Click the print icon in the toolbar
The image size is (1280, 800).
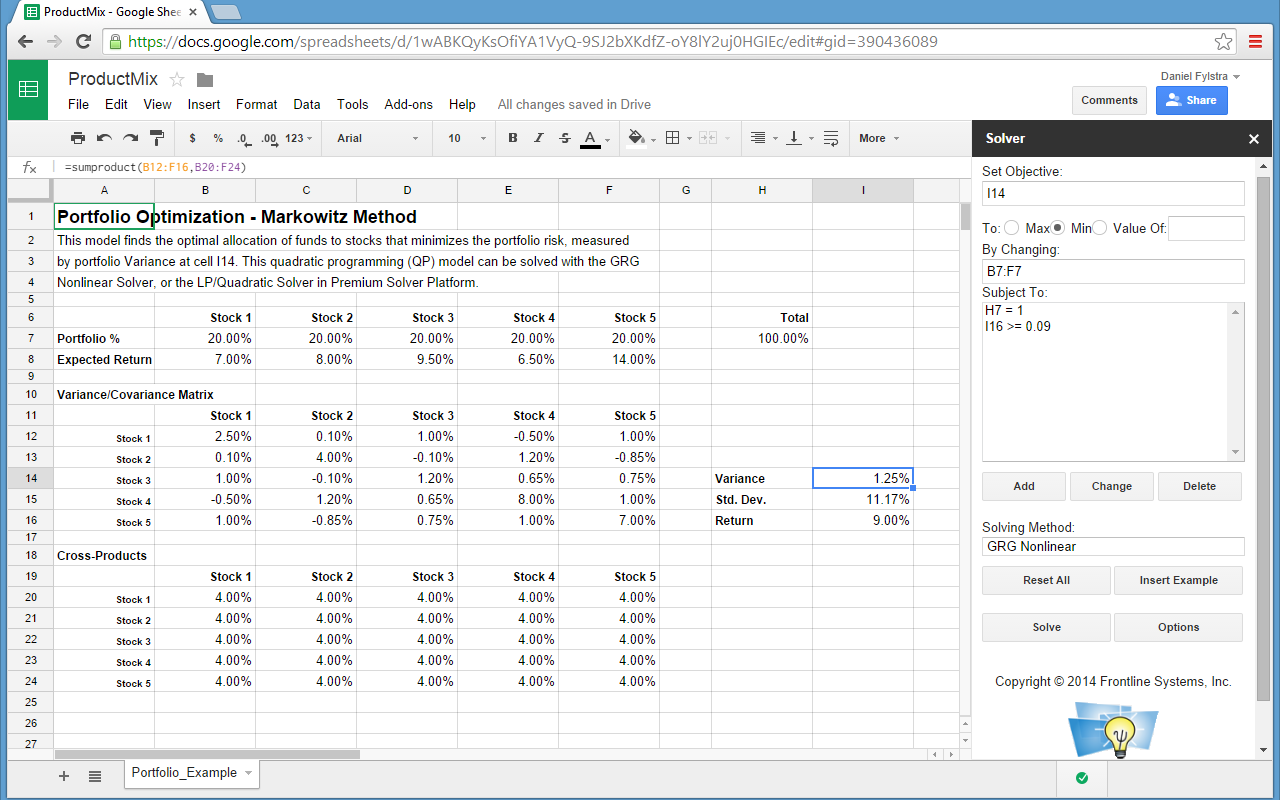point(78,138)
